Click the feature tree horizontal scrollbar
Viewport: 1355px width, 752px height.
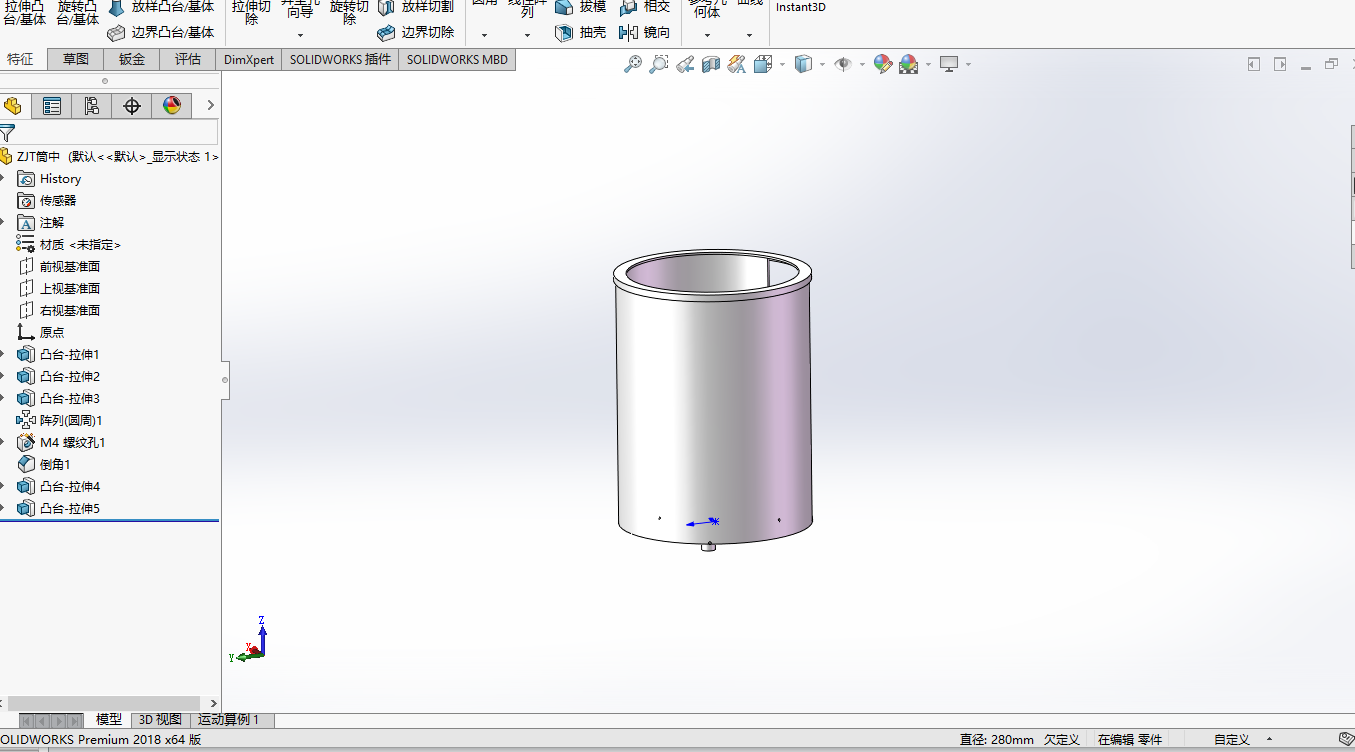click(104, 703)
